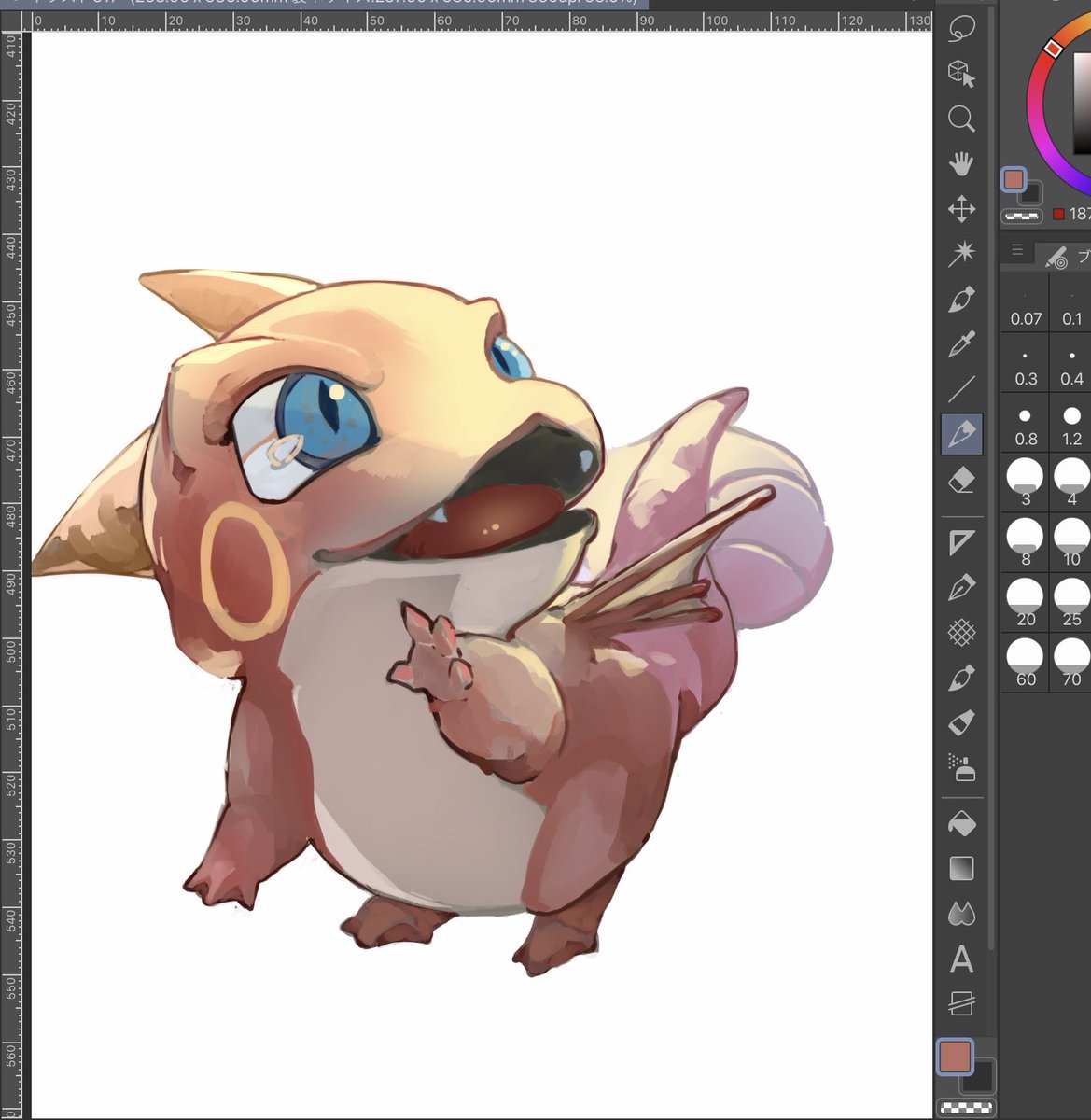Image resolution: width=1091 pixels, height=1120 pixels.
Task: Choose the Blend droplets tool
Action: [961, 914]
